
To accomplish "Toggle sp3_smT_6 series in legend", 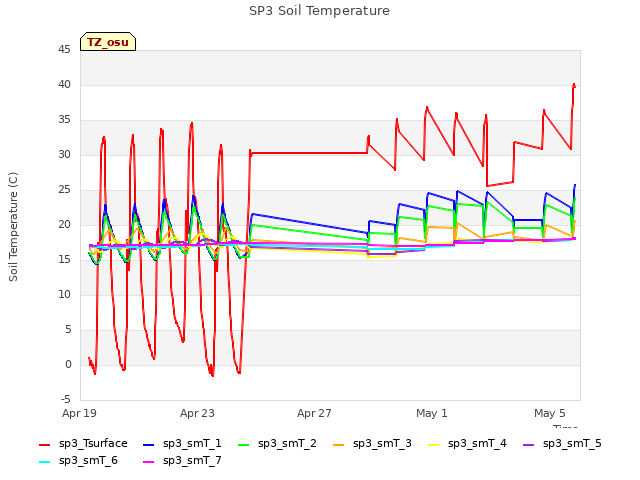I will point(78,460).
